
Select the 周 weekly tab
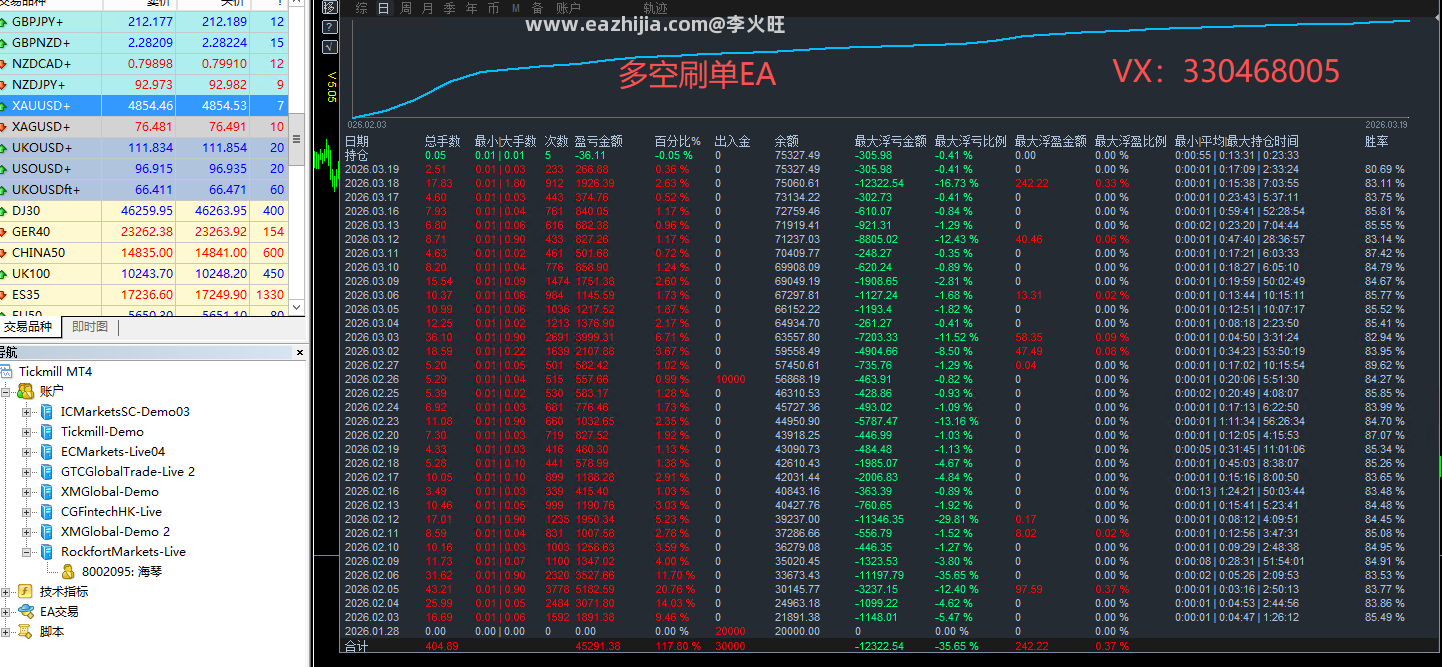coord(406,8)
